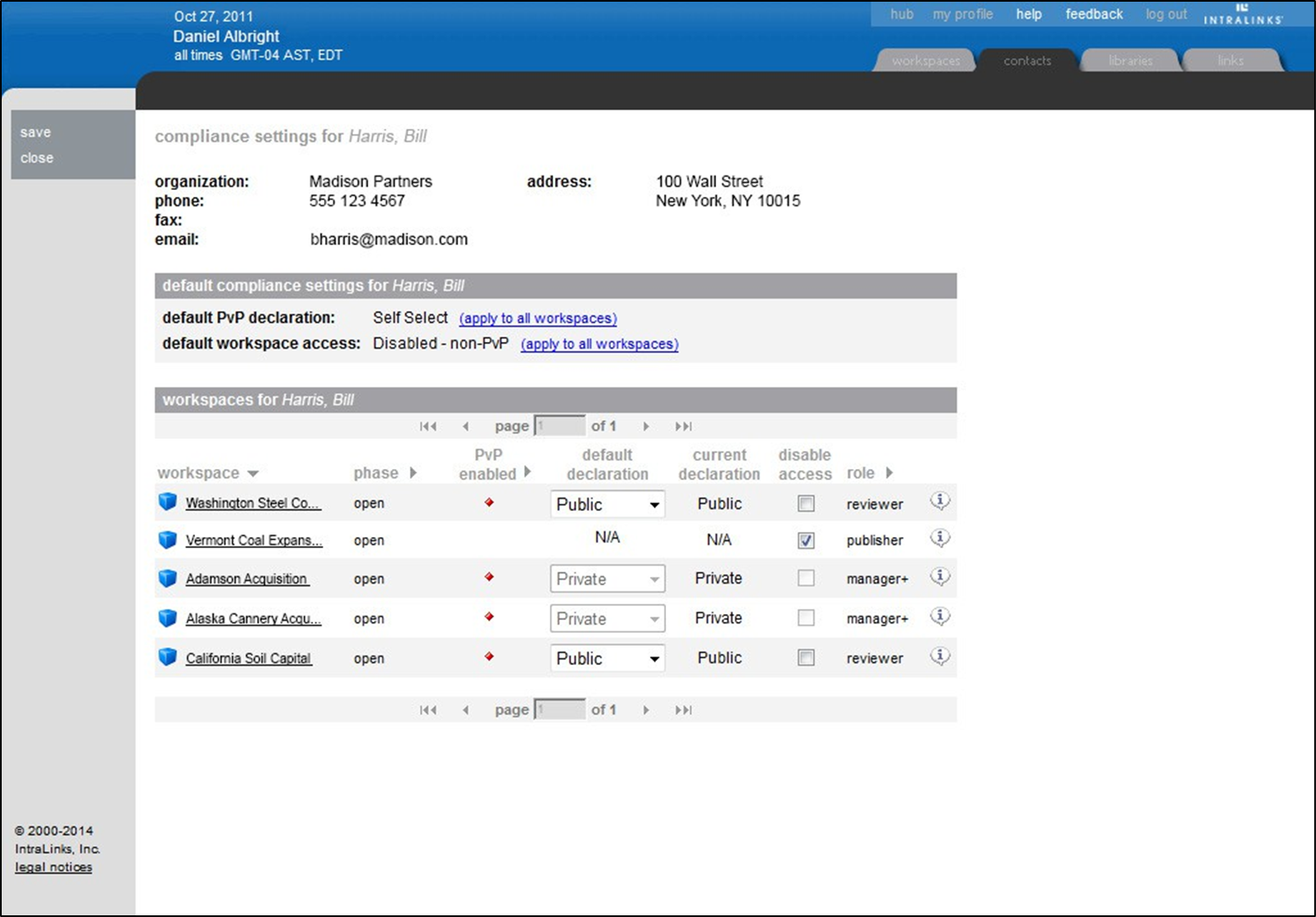The width and height of the screenshot is (1316, 917).
Task: Open hub from top menu
Action: pos(902,14)
